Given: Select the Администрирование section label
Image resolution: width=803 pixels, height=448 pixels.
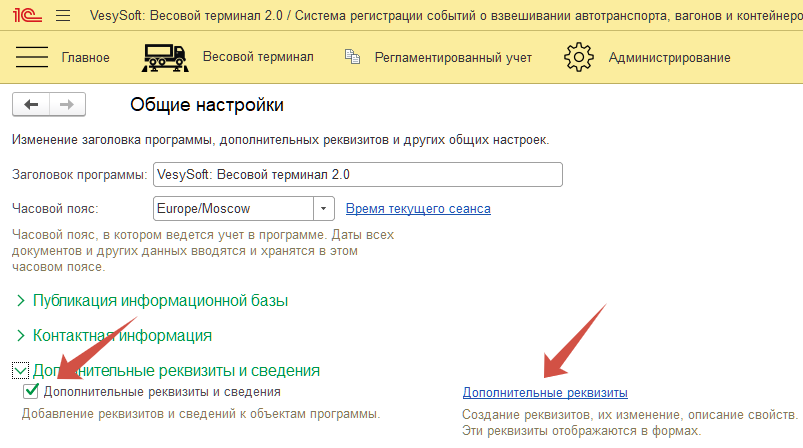Looking at the screenshot, I should click(669, 57).
